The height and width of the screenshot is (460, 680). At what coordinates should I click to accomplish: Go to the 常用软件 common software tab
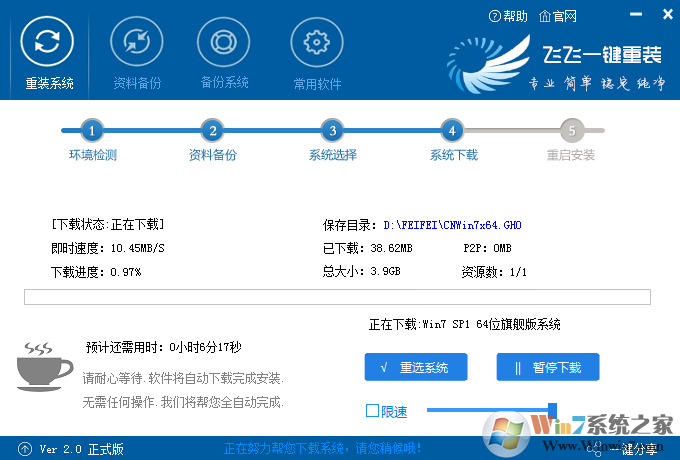[317, 53]
